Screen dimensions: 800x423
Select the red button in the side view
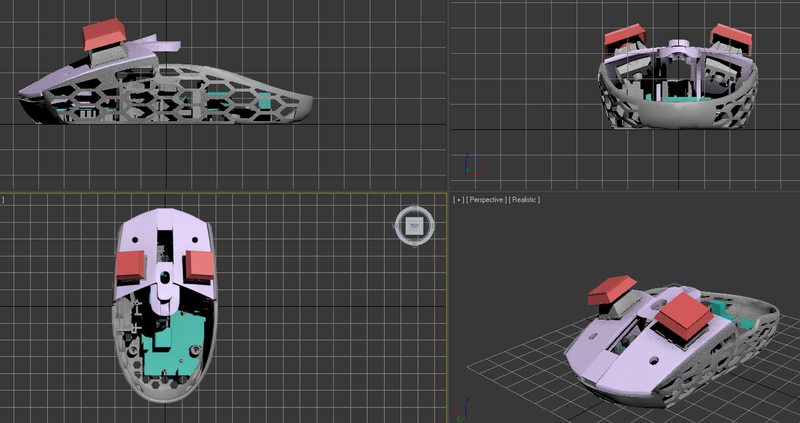(x=103, y=36)
